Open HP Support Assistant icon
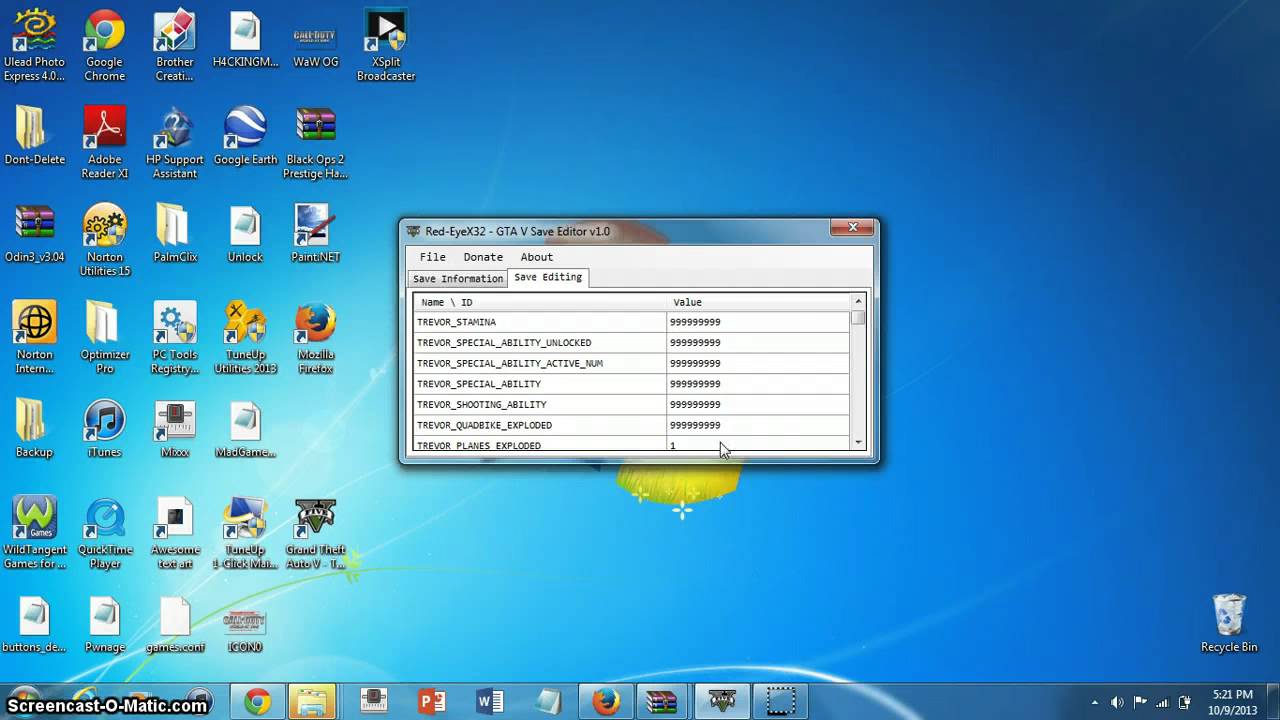1280x720 pixels. pos(175,142)
